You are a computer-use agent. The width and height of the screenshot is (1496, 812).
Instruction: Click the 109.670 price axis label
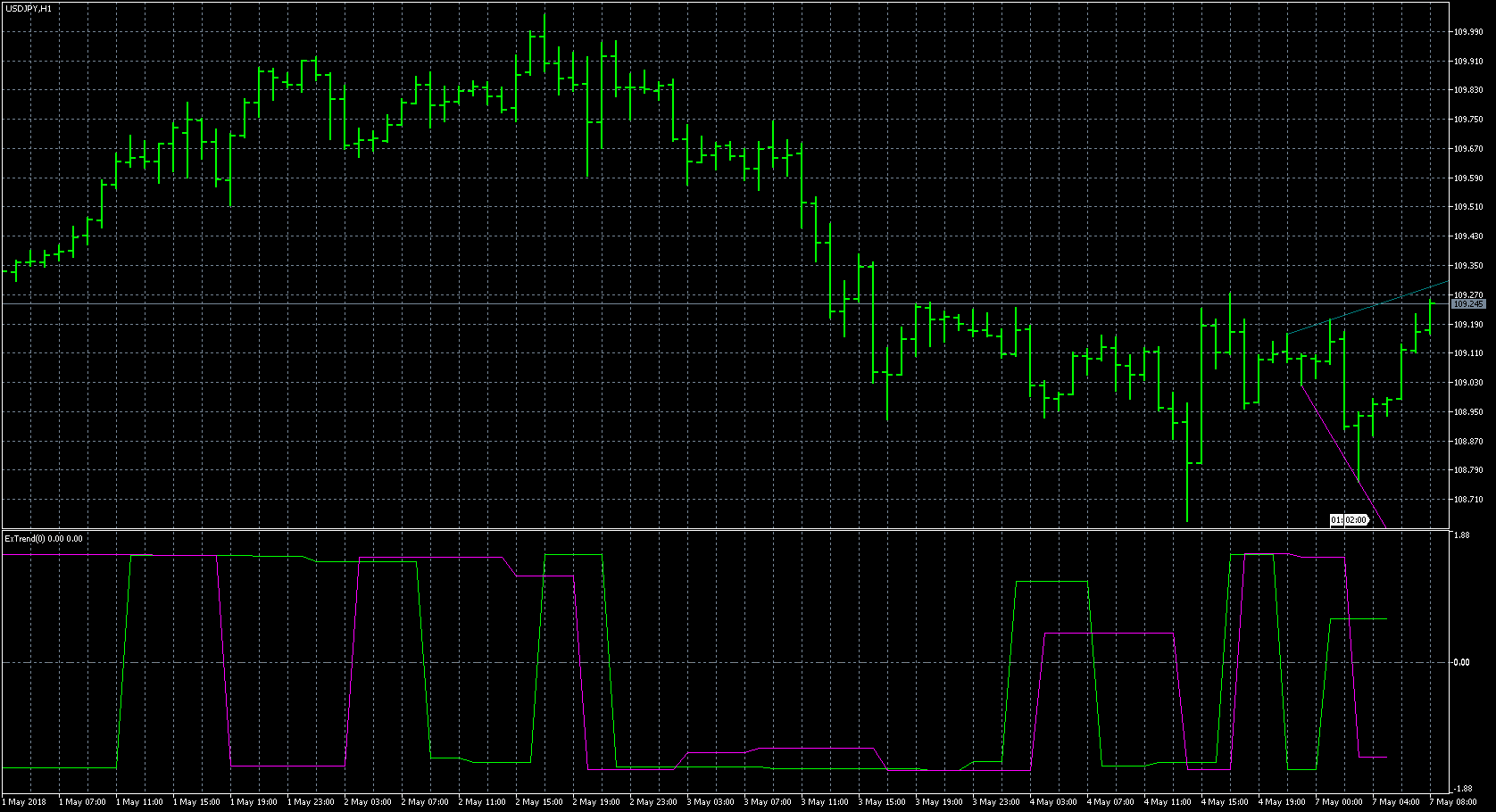[x=1468, y=149]
